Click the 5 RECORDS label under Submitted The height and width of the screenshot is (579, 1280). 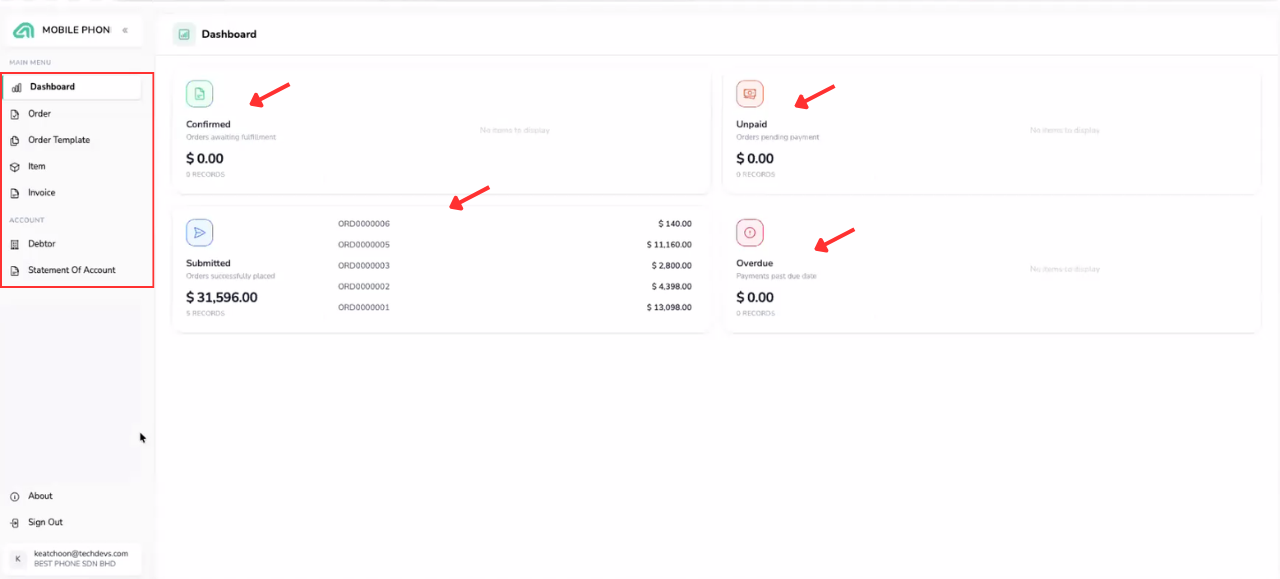pos(205,314)
